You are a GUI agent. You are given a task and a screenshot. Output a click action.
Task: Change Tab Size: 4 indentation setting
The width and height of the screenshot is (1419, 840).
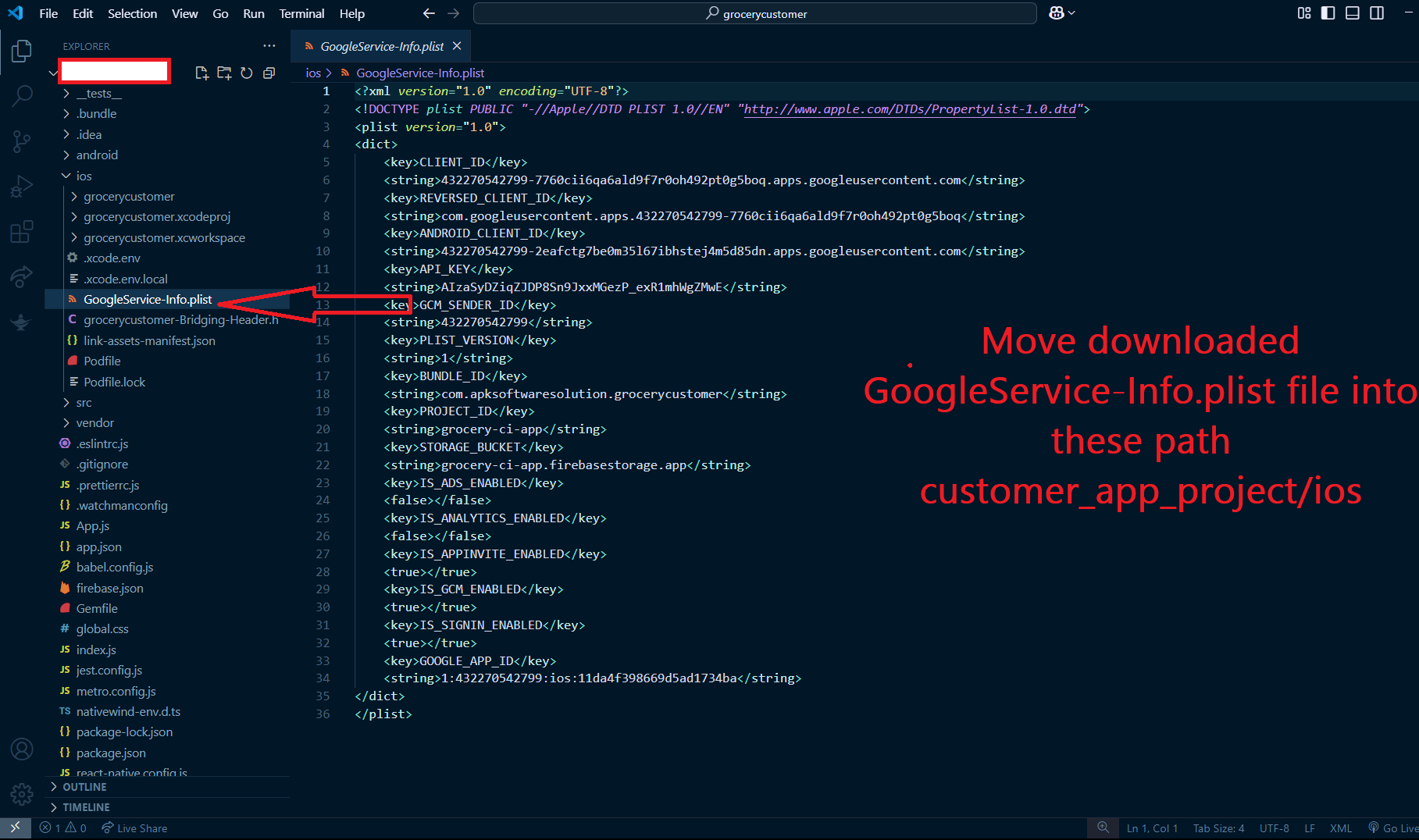(1218, 828)
